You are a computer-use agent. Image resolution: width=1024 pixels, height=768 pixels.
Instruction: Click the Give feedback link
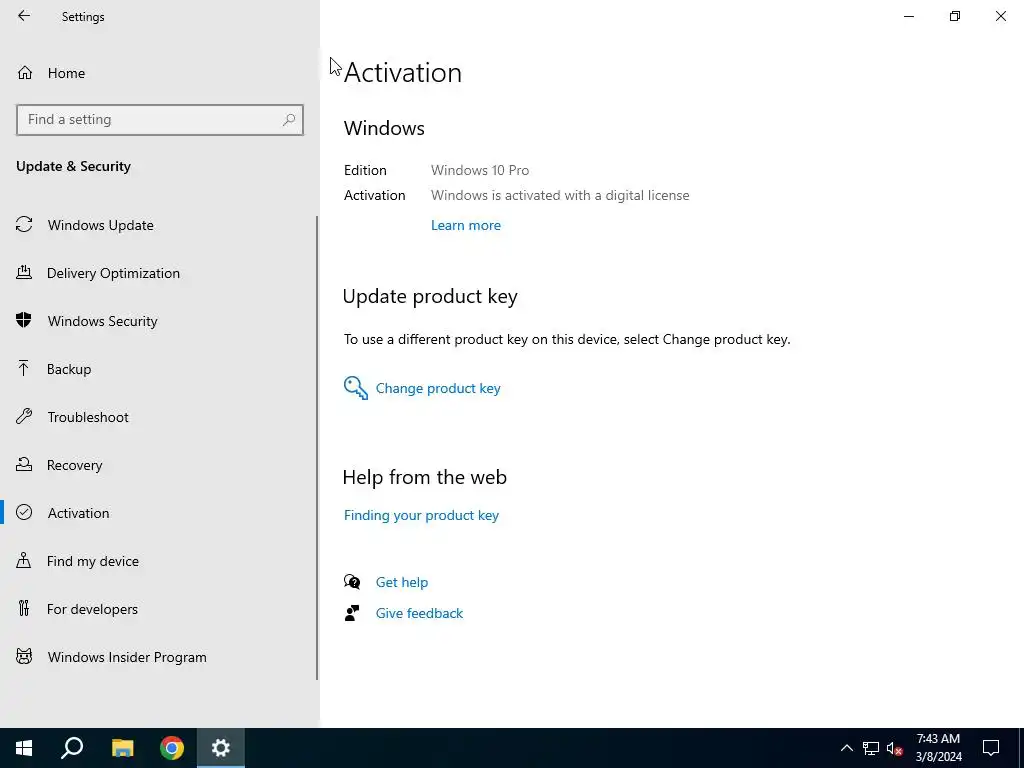pyautogui.click(x=419, y=613)
